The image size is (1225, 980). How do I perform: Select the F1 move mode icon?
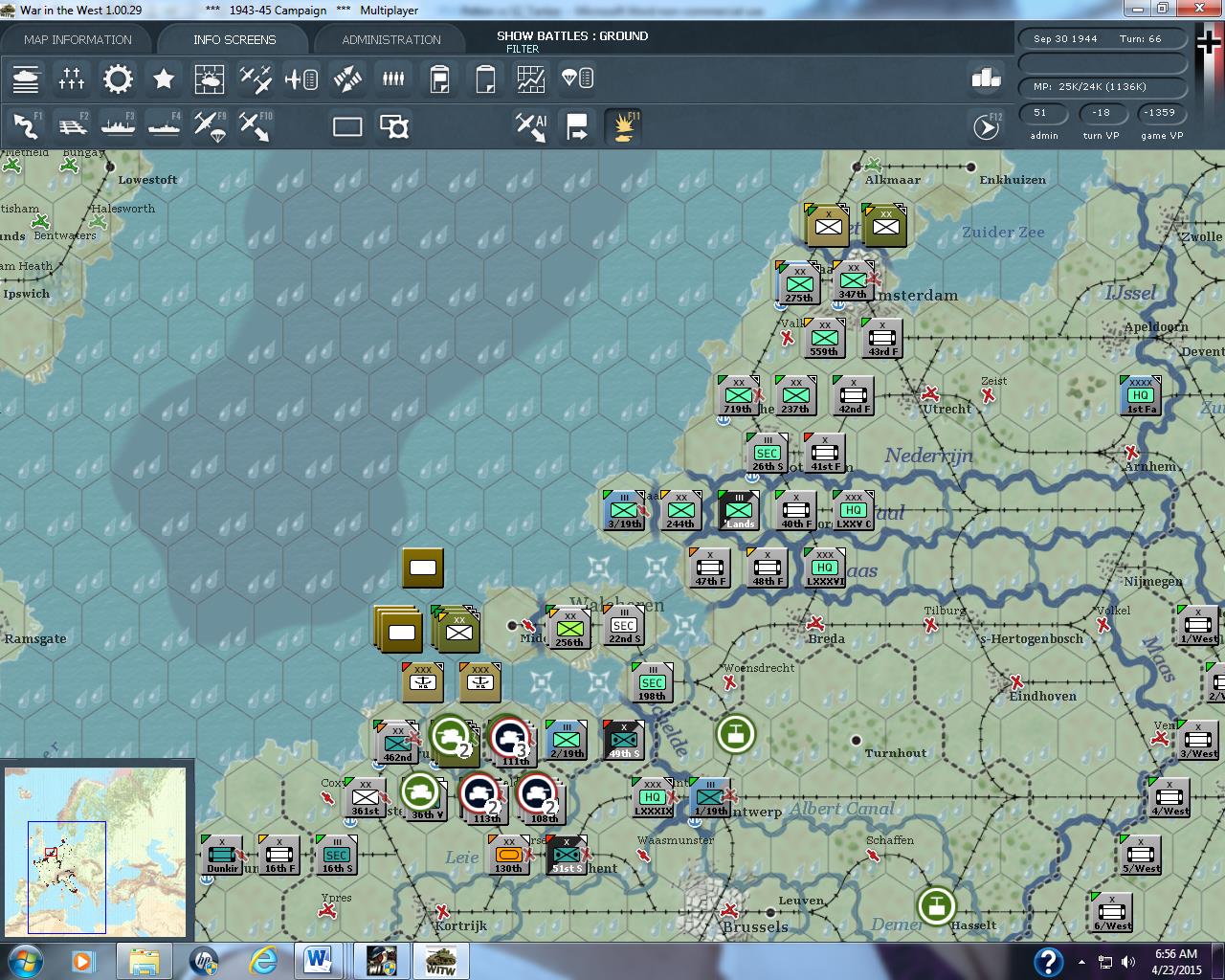26,126
